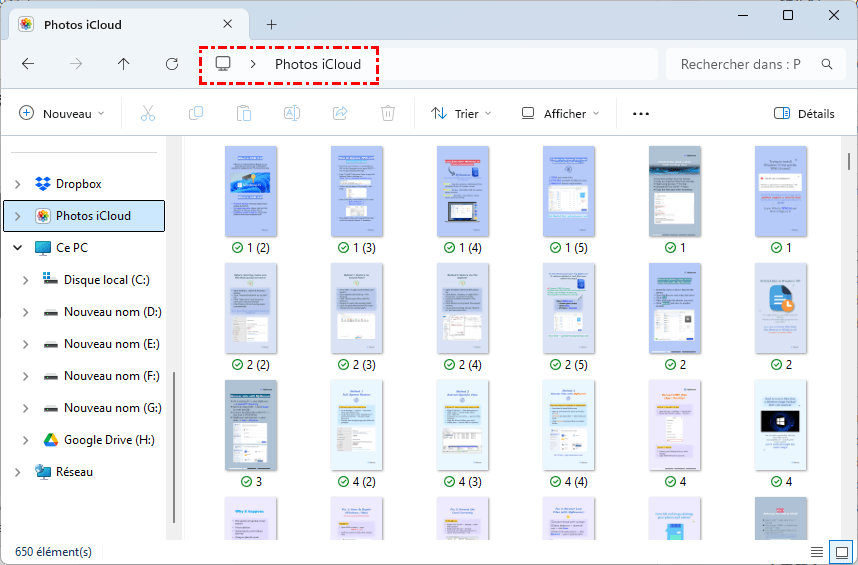
Task: Select Ce PC in the navigation pane
Action: point(72,247)
